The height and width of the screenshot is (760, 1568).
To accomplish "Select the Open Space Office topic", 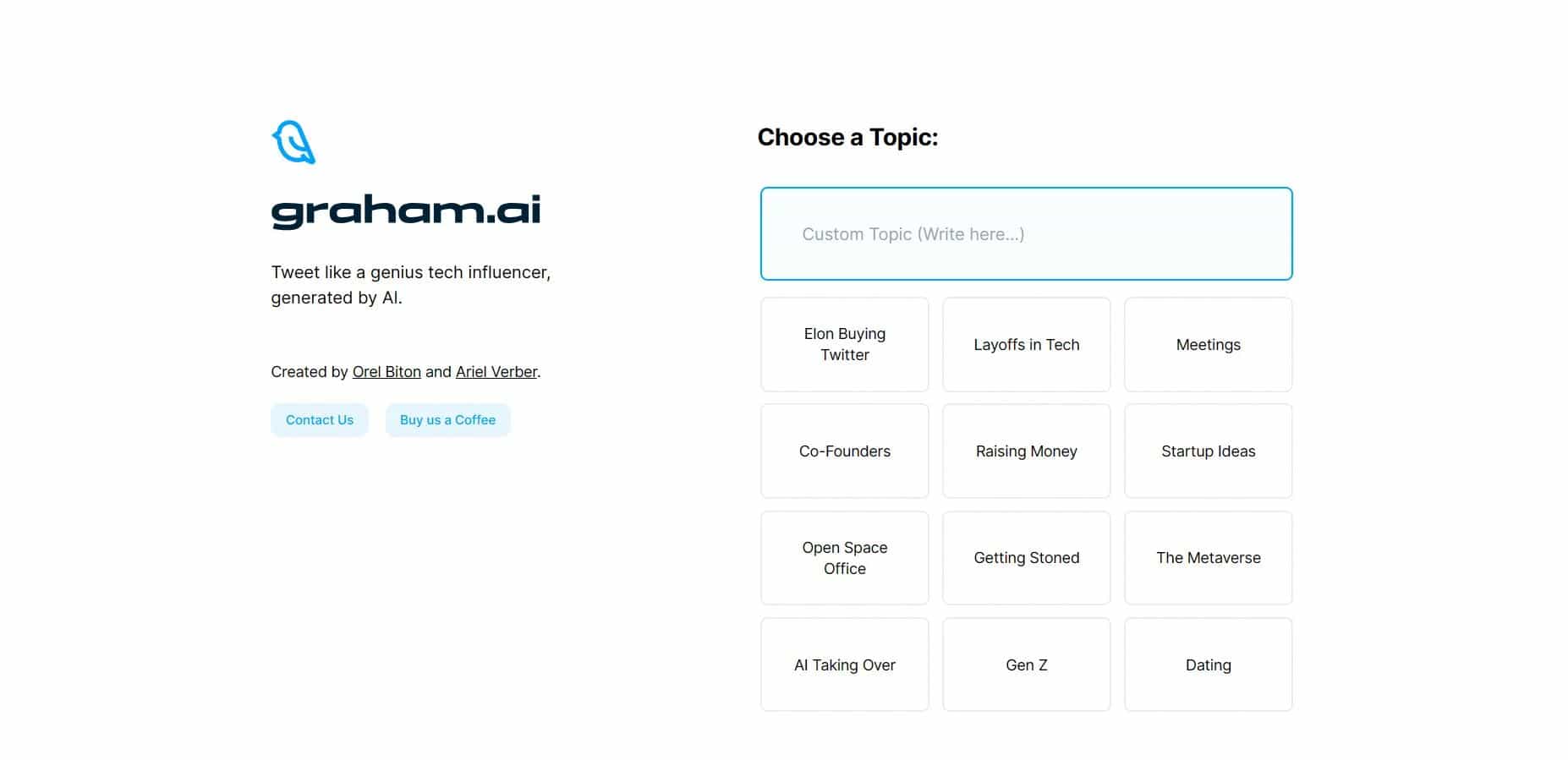I will tap(844, 558).
